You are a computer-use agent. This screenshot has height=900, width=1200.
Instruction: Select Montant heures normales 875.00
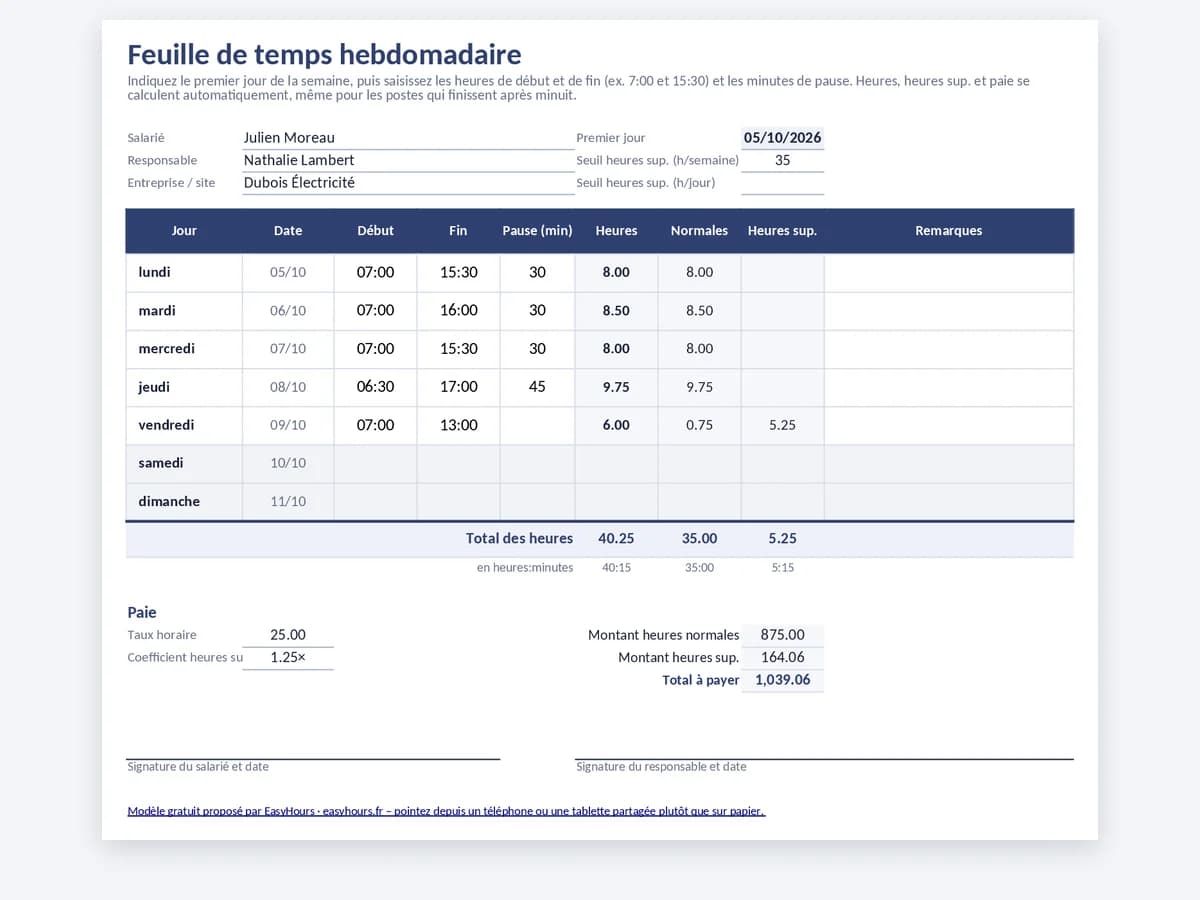coord(783,635)
